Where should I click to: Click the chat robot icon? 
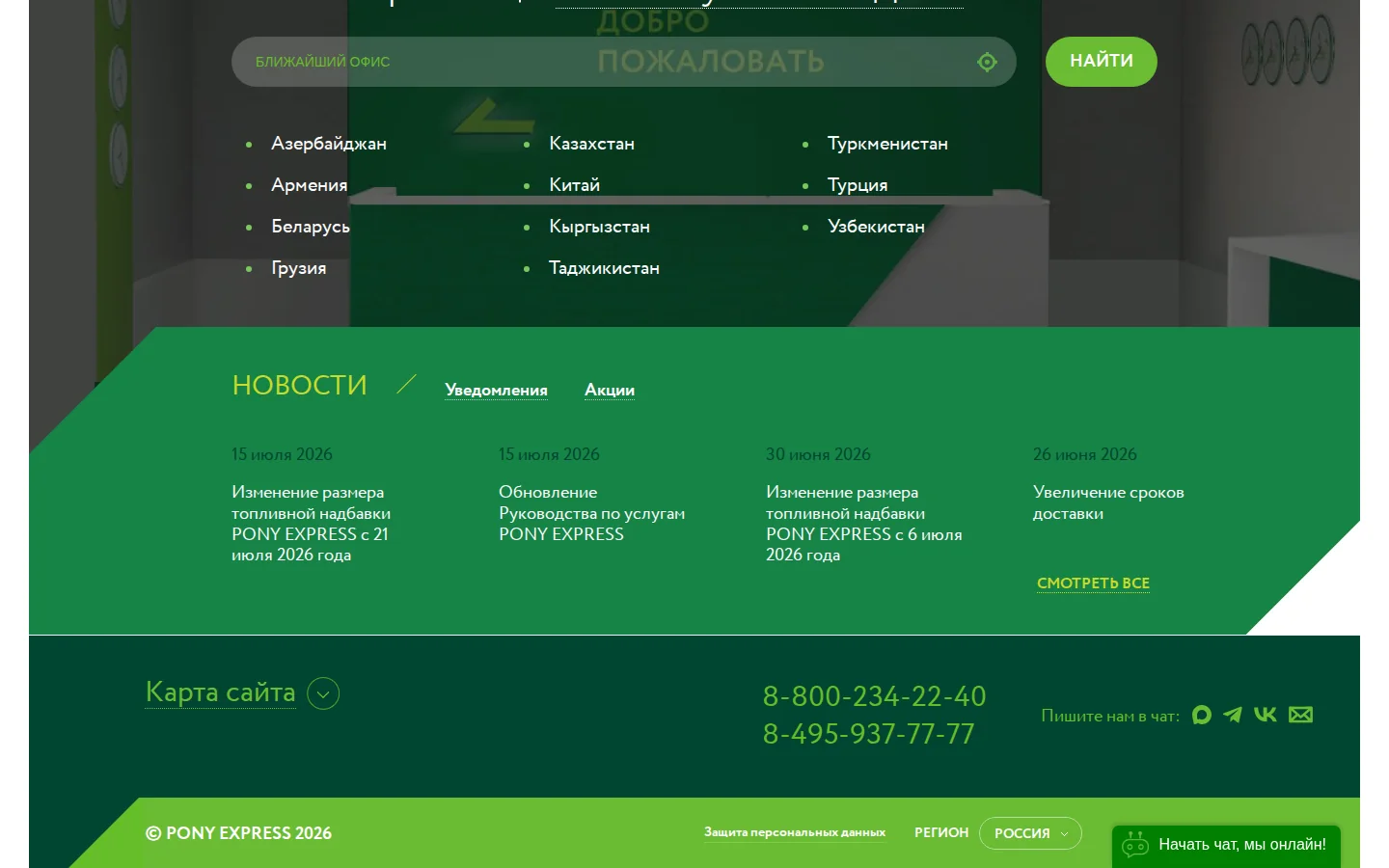(x=1134, y=844)
